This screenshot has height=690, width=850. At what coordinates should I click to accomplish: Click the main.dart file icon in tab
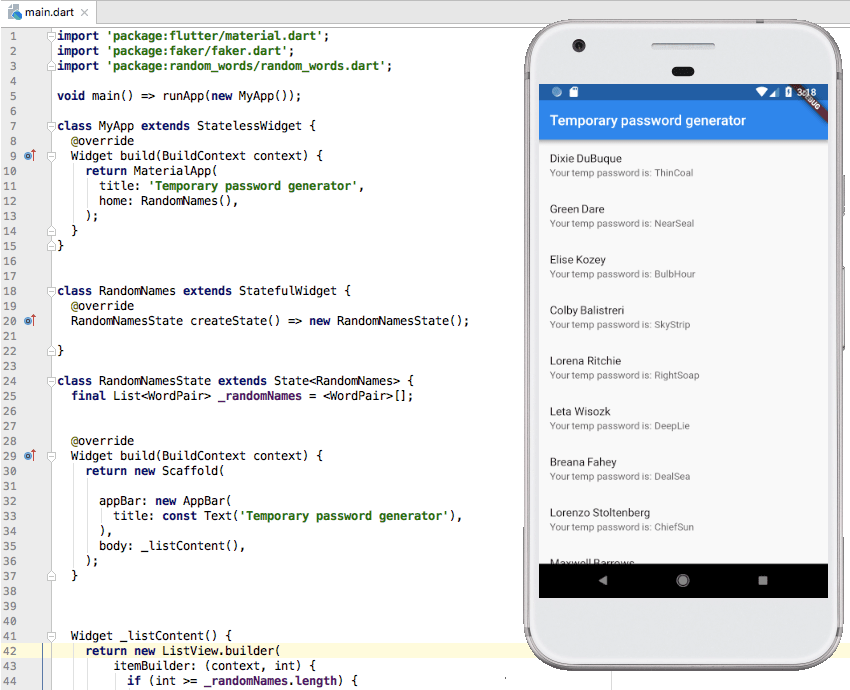point(14,12)
